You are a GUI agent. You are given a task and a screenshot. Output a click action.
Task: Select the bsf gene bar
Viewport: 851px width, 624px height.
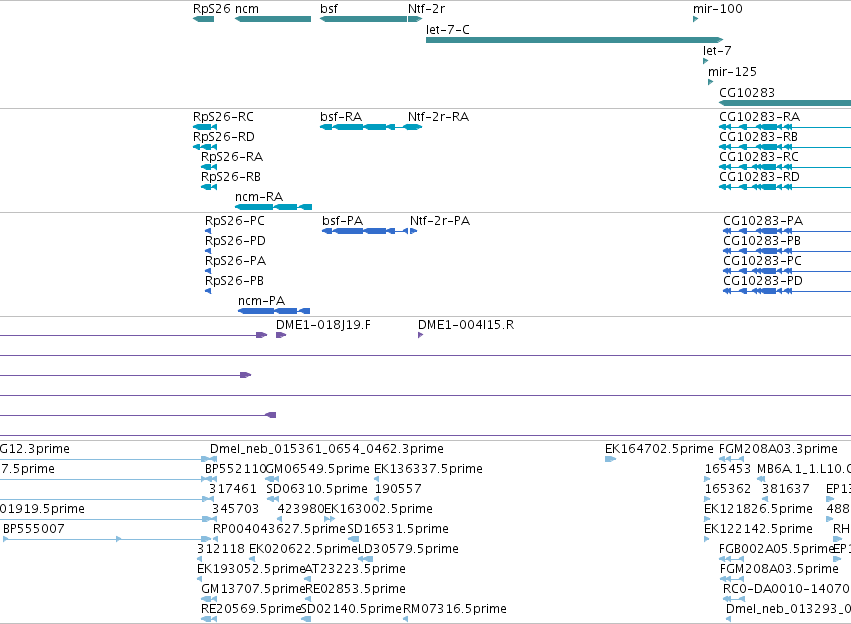pyautogui.click(x=364, y=19)
